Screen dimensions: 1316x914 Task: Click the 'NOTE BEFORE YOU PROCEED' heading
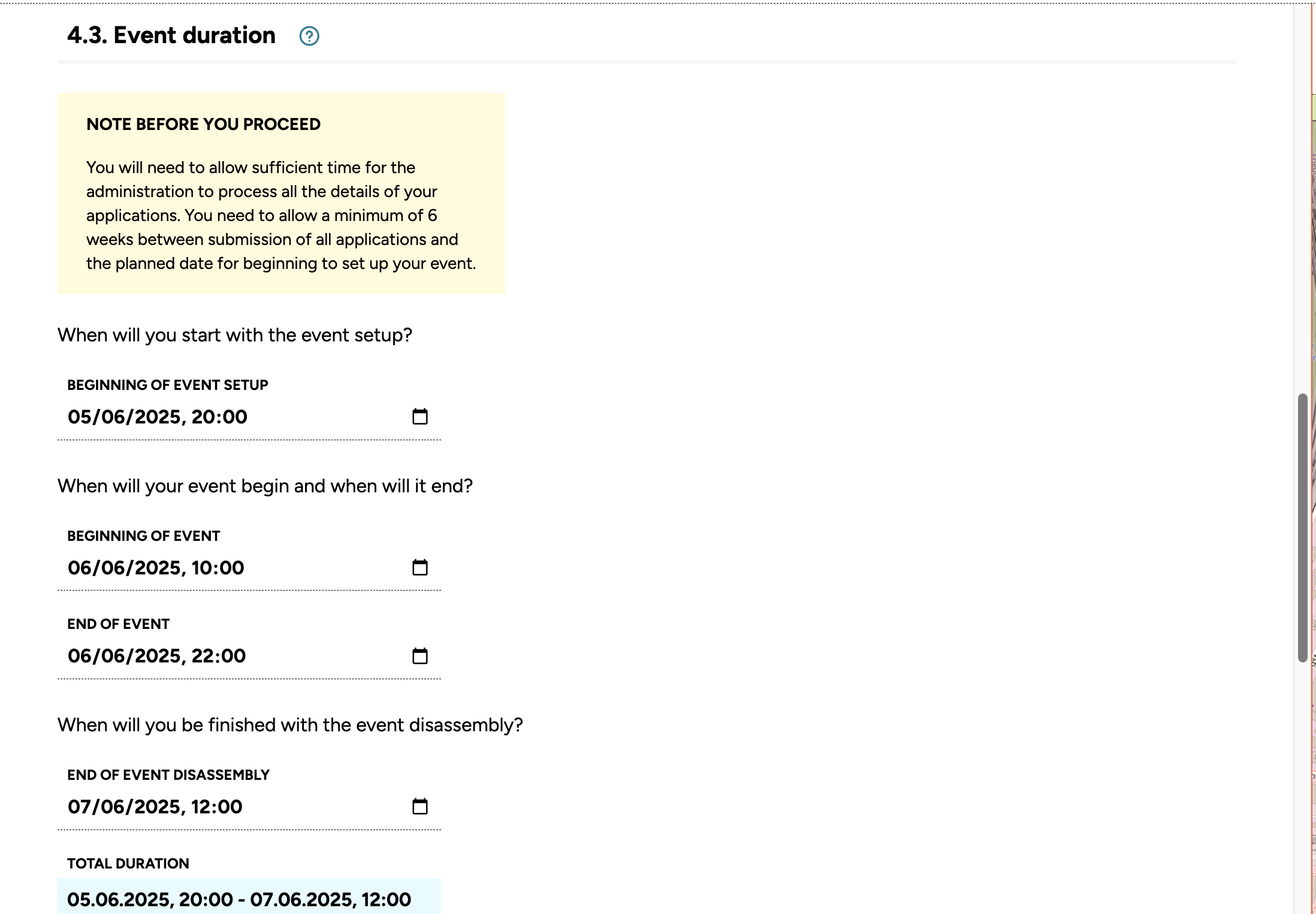tap(203, 125)
